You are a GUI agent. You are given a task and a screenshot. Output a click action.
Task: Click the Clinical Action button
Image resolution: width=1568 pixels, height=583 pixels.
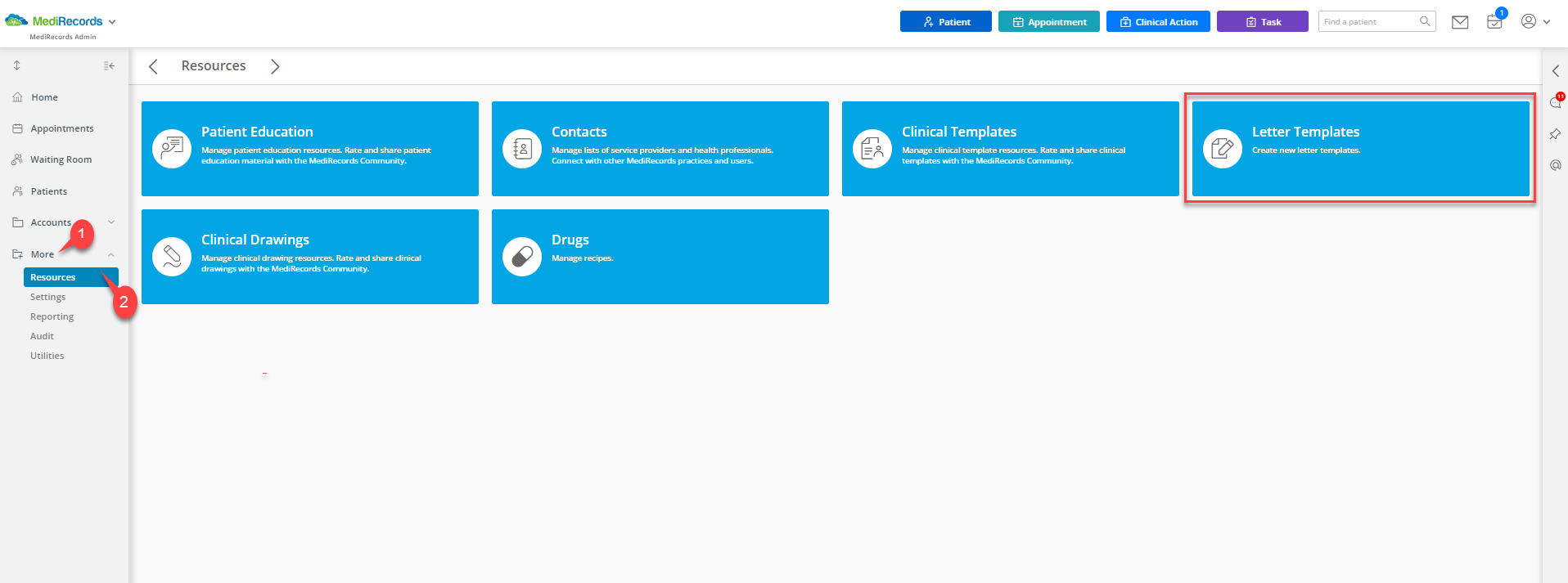click(x=1158, y=21)
